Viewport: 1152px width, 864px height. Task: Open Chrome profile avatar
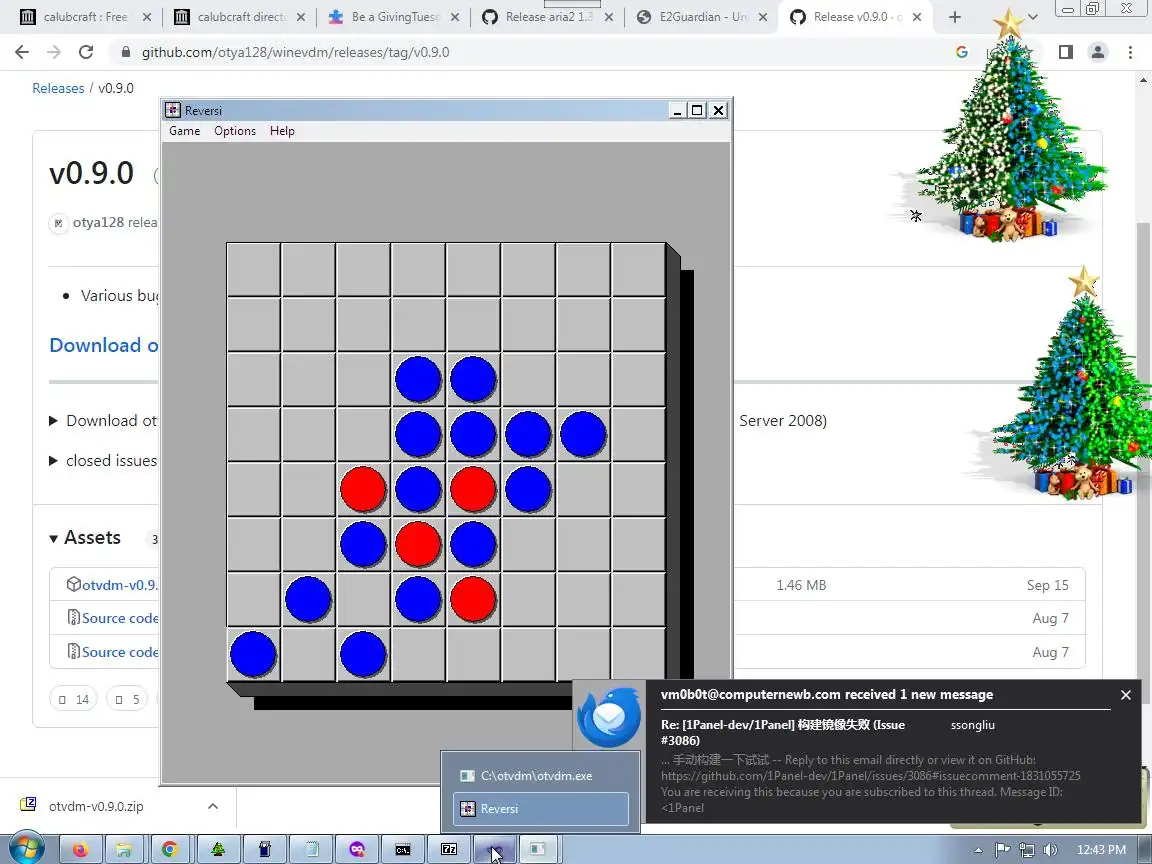click(1098, 52)
